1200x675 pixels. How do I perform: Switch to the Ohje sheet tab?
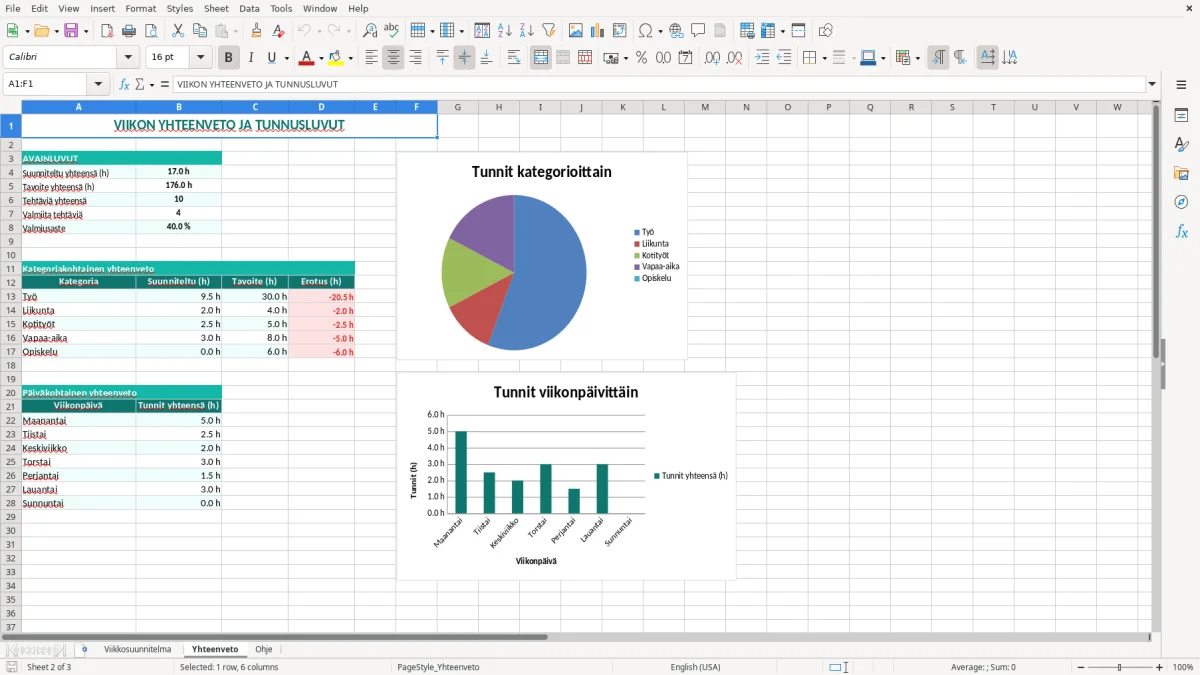(264, 649)
